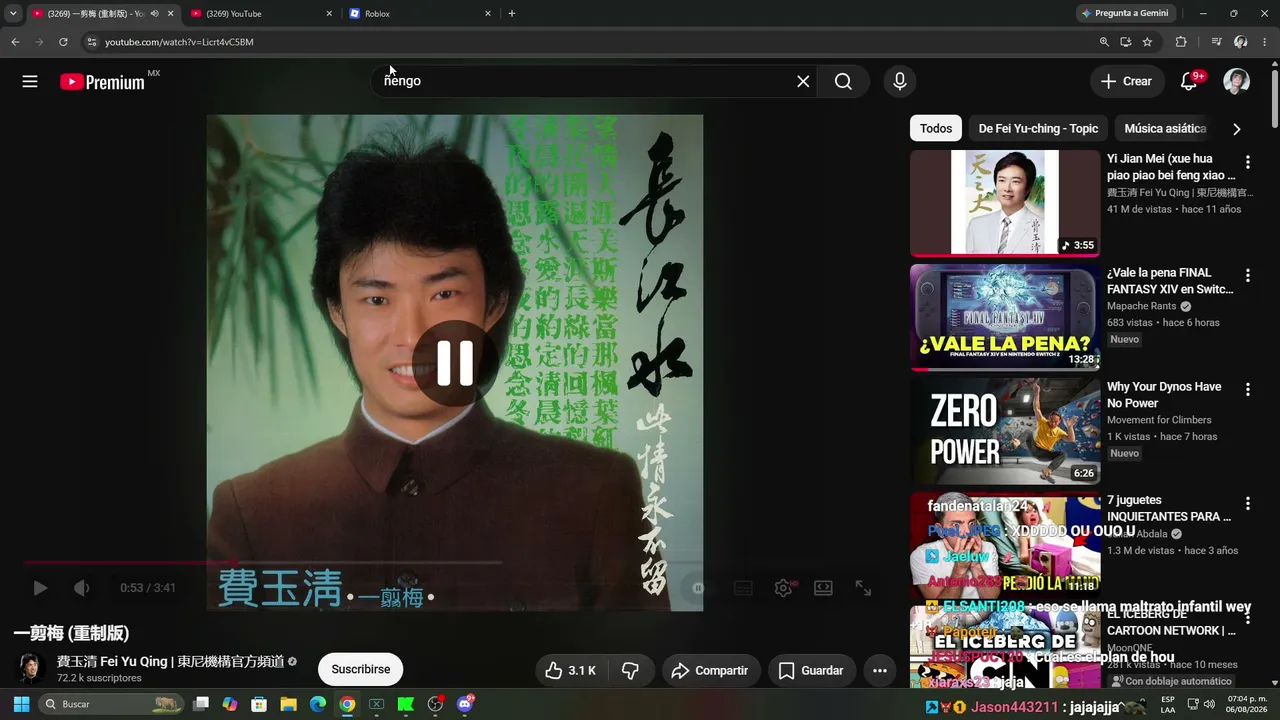Viewport: 1280px width, 720px height.
Task: Mute the video player volume
Action: (x=82, y=588)
